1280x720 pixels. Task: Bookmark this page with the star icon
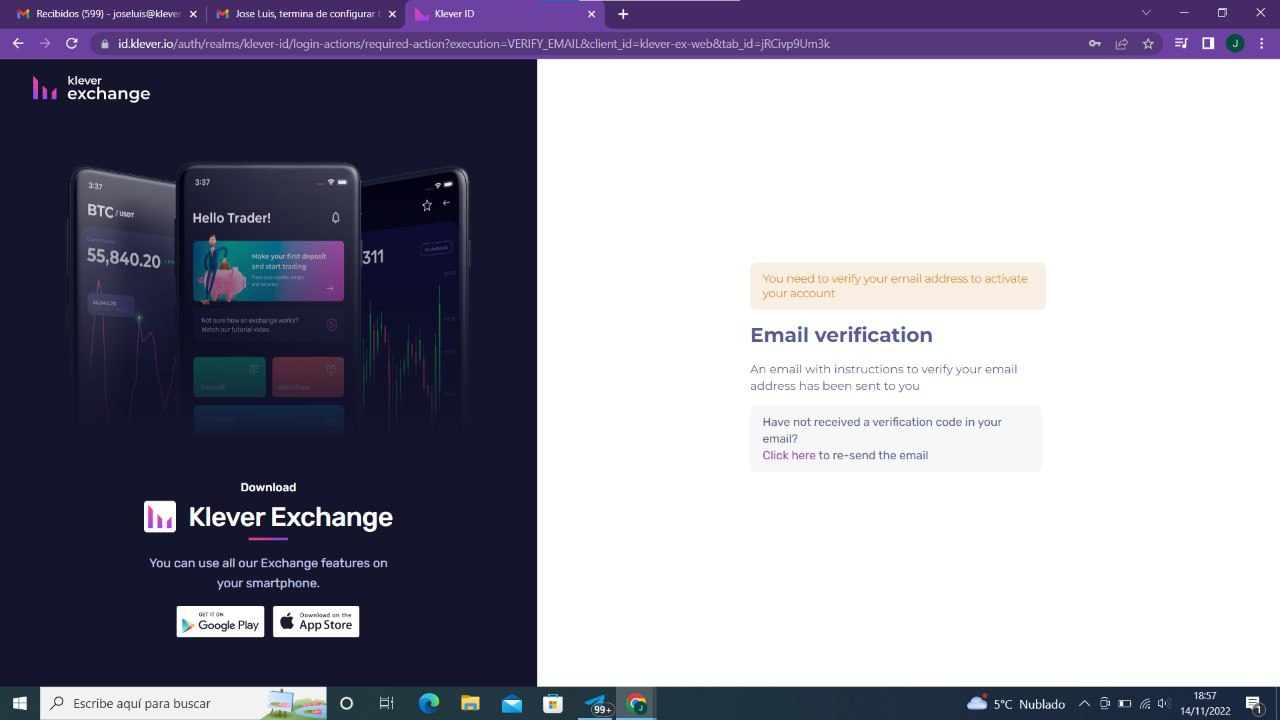point(1148,44)
